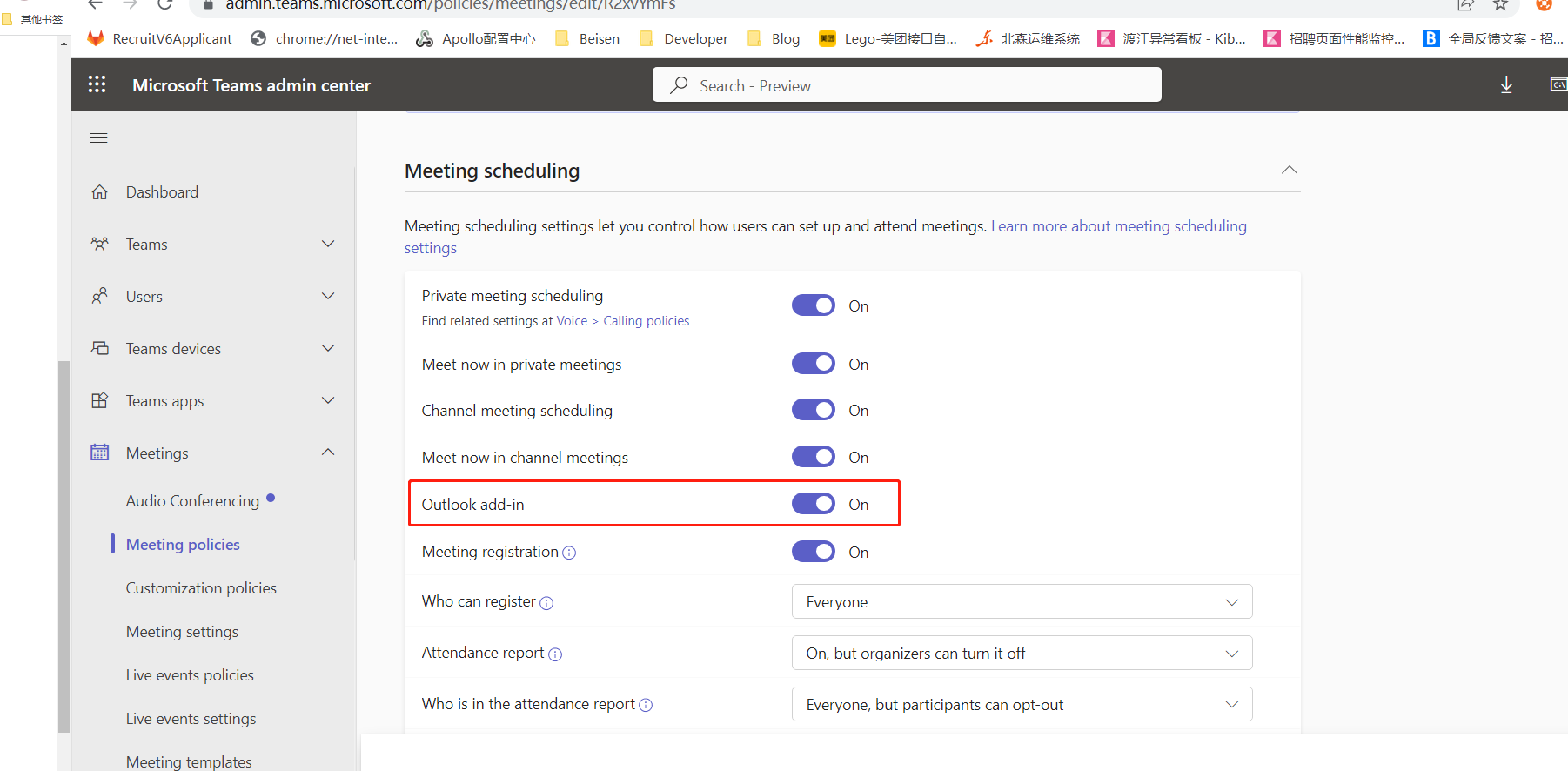
Task: Open Live events settings
Action: pyautogui.click(x=191, y=719)
